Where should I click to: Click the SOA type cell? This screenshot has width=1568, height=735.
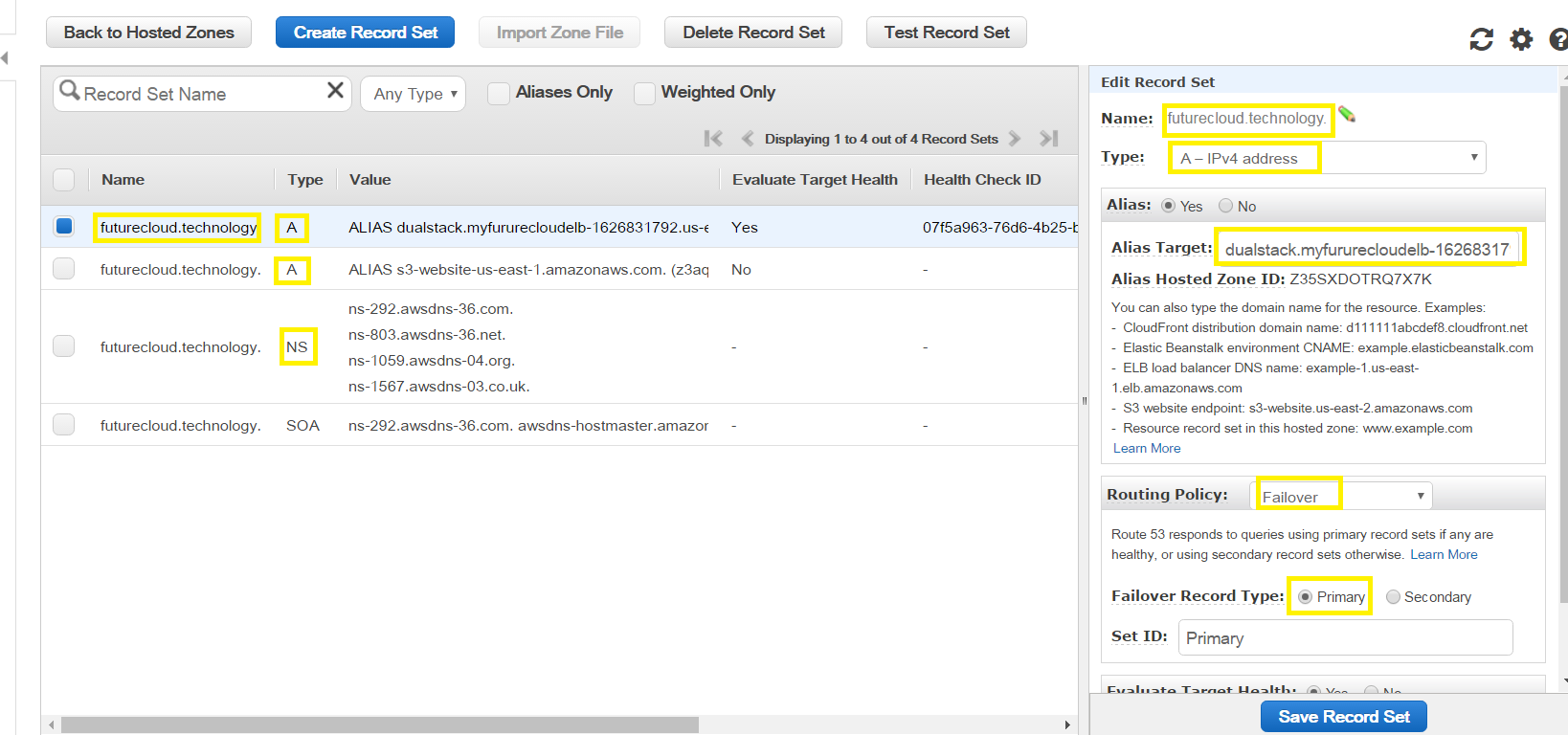(x=302, y=425)
